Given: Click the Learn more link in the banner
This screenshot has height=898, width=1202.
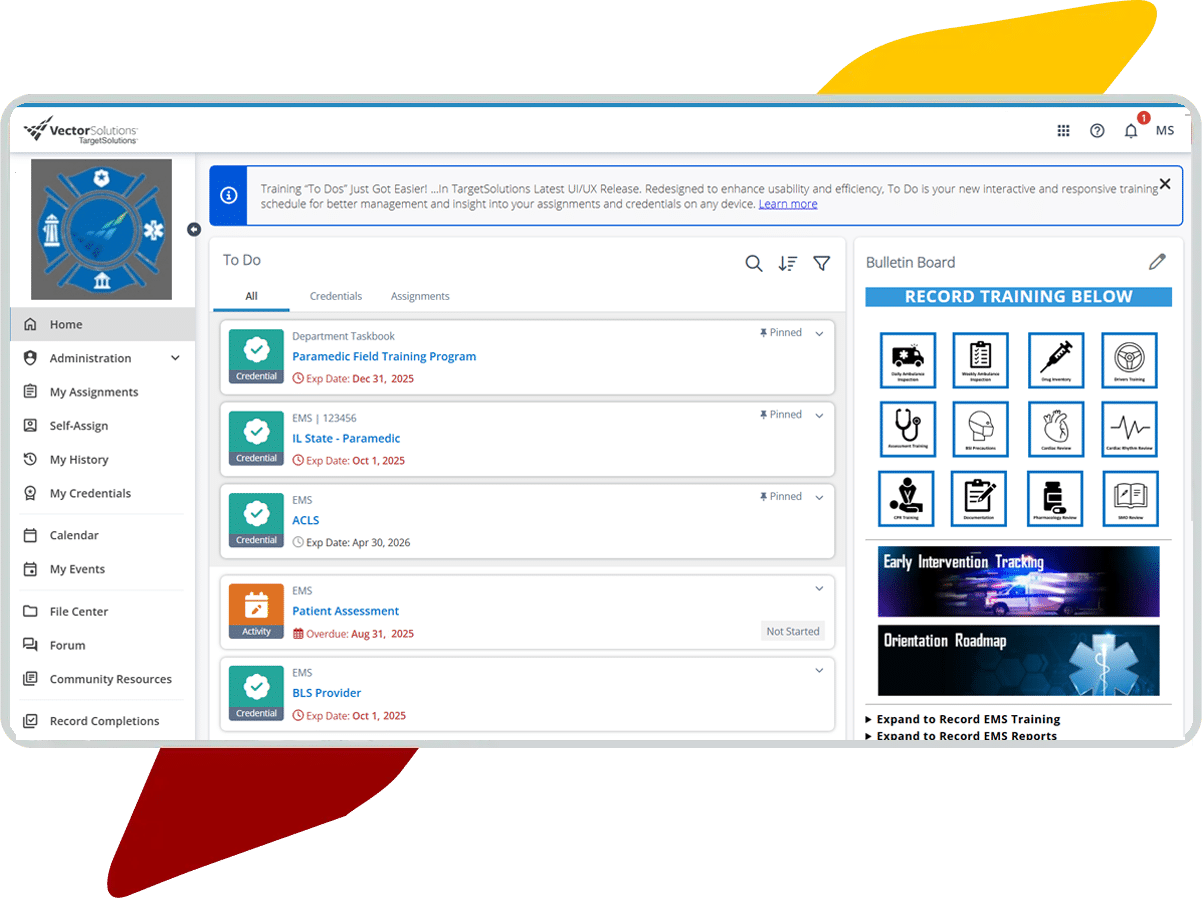Looking at the screenshot, I should click(x=788, y=203).
